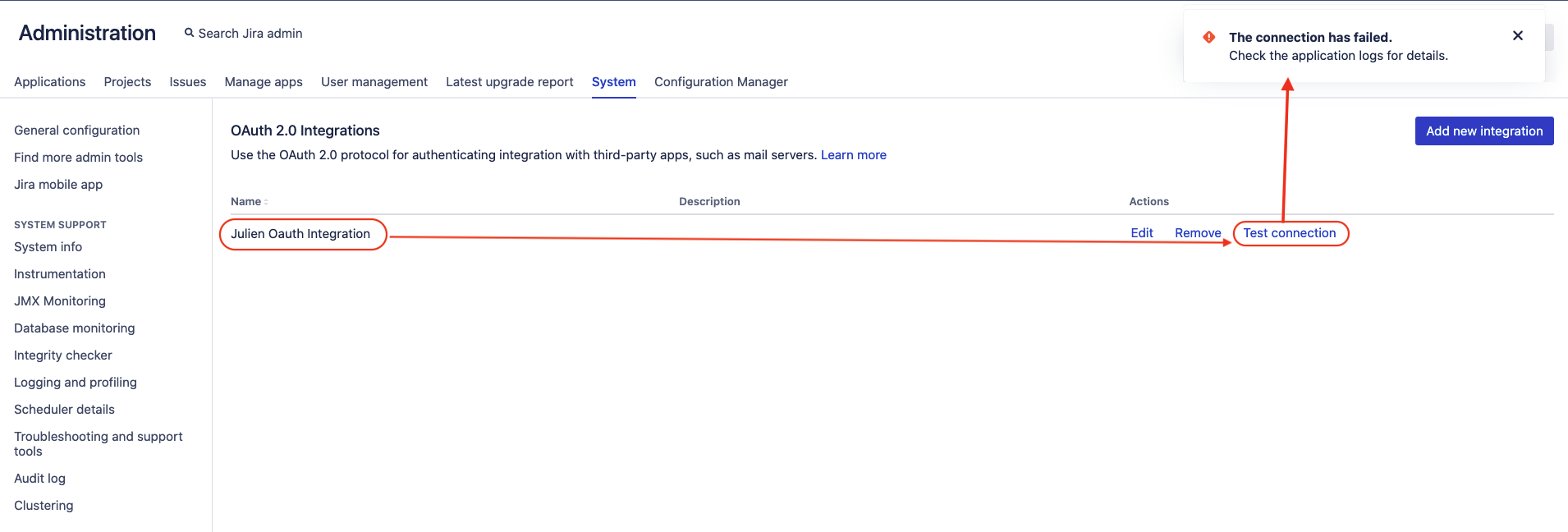
Task: Remove the Julien Oauth Integration
Action: [x=1198, y=233]
